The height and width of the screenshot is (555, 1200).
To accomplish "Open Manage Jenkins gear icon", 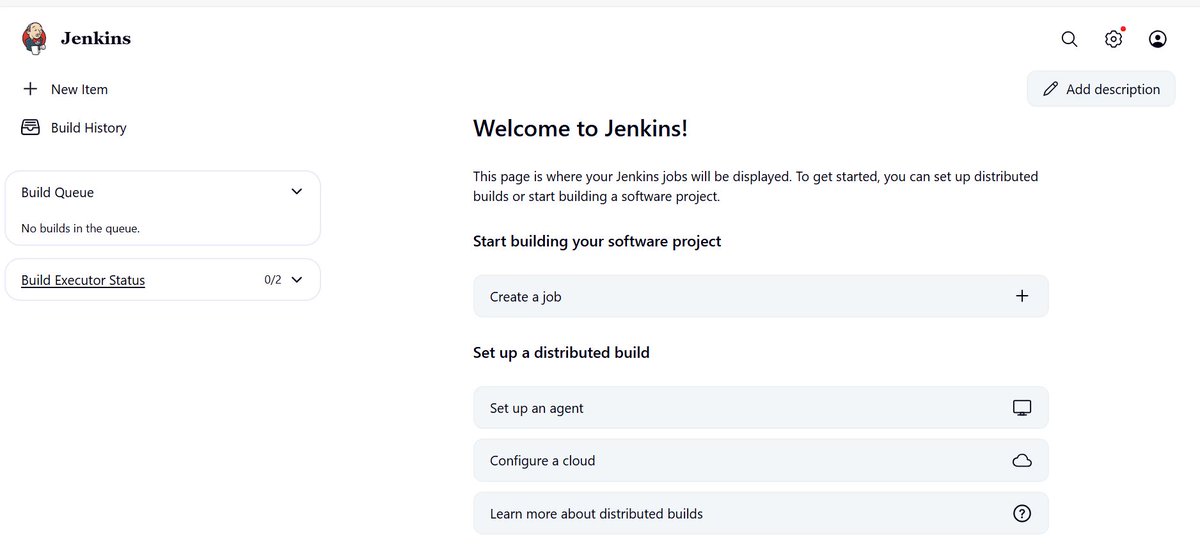I will click(1113, 39).
